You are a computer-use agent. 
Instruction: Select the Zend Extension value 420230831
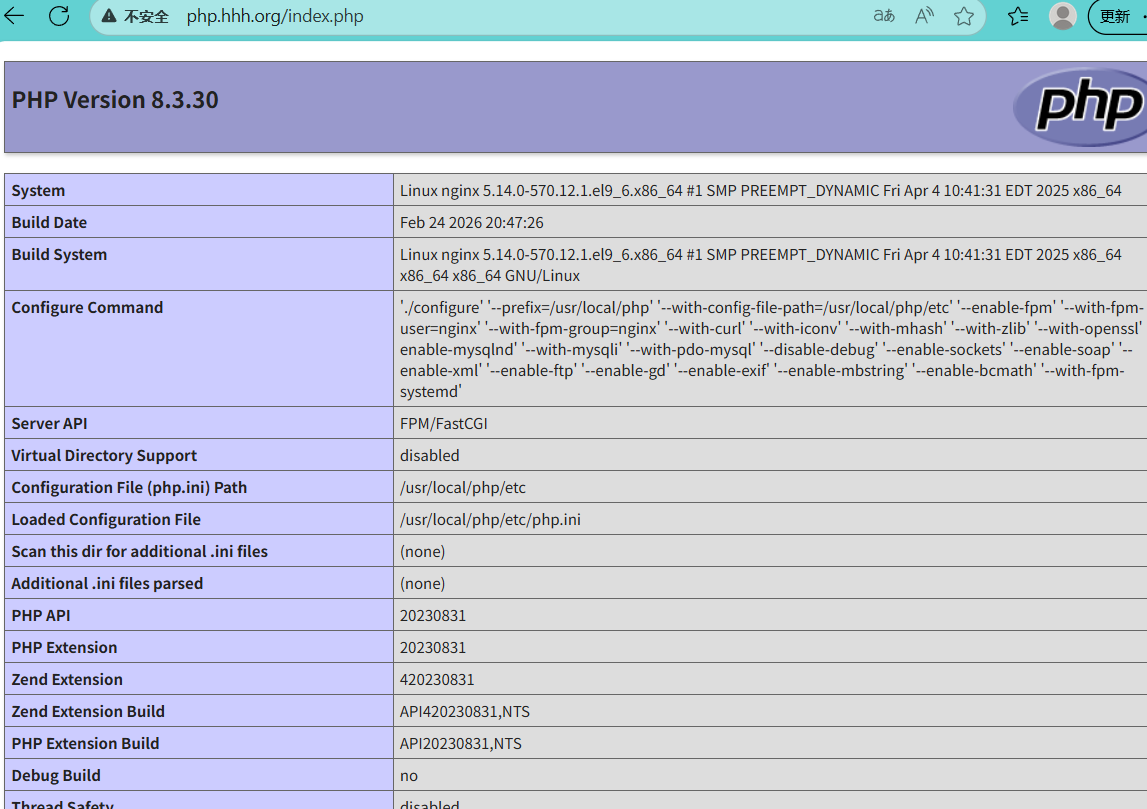tap(437, 680)
